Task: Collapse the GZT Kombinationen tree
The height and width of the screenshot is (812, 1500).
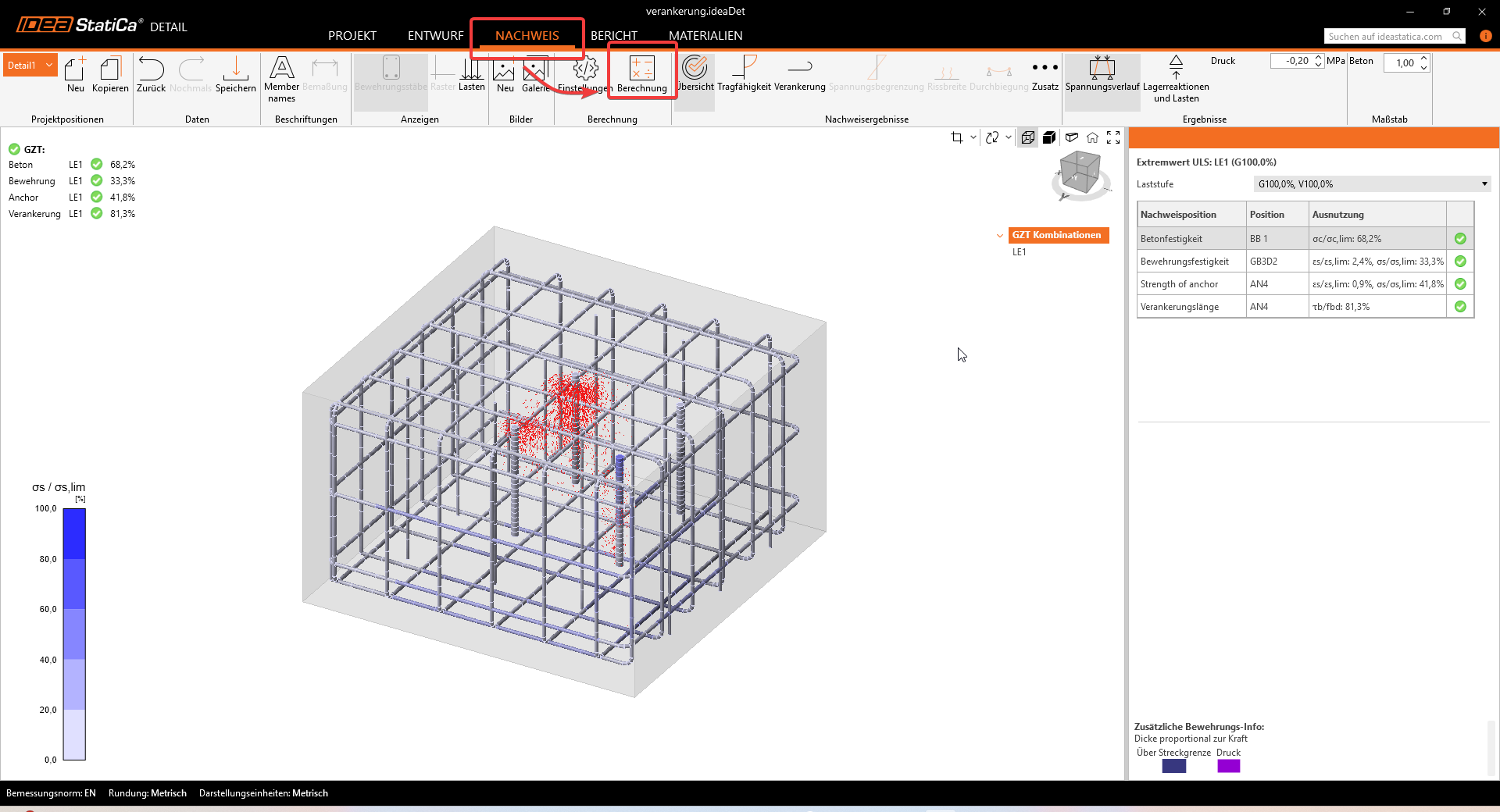Action: [1000, 235]
